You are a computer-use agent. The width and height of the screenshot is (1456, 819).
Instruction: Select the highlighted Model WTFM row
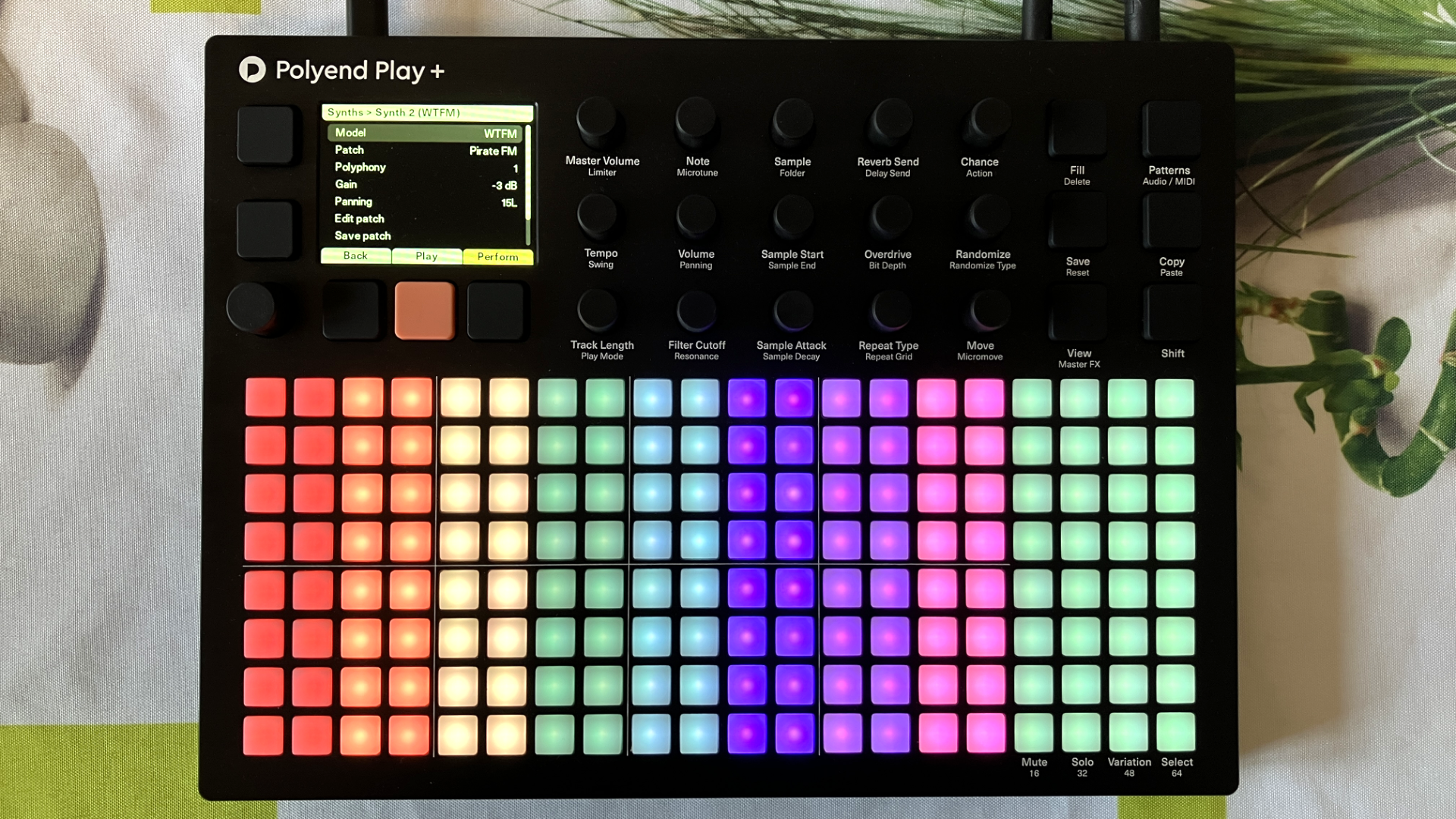(425, 132)
